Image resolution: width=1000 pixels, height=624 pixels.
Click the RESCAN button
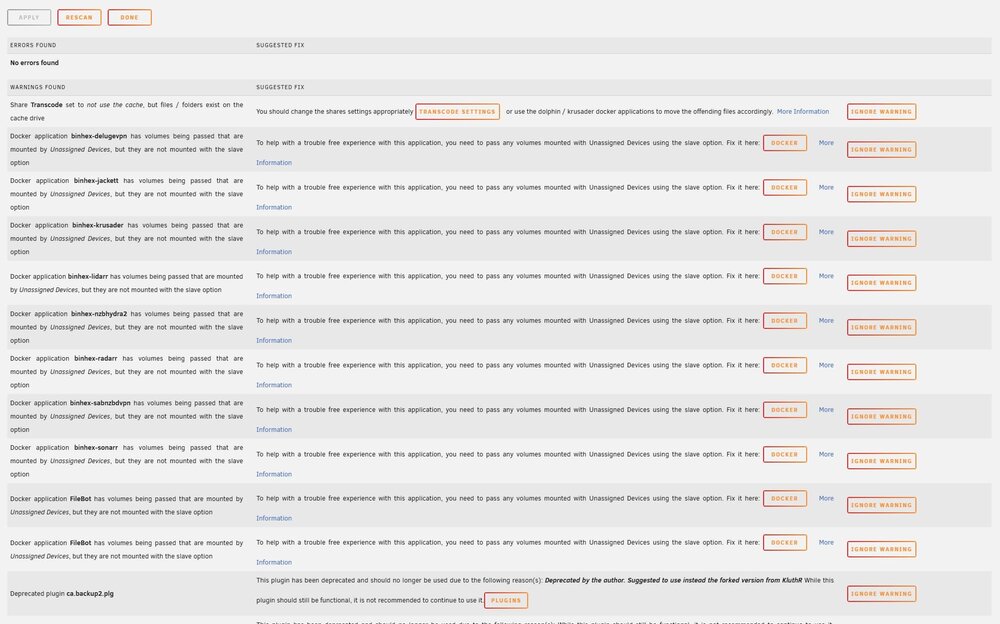79,17
